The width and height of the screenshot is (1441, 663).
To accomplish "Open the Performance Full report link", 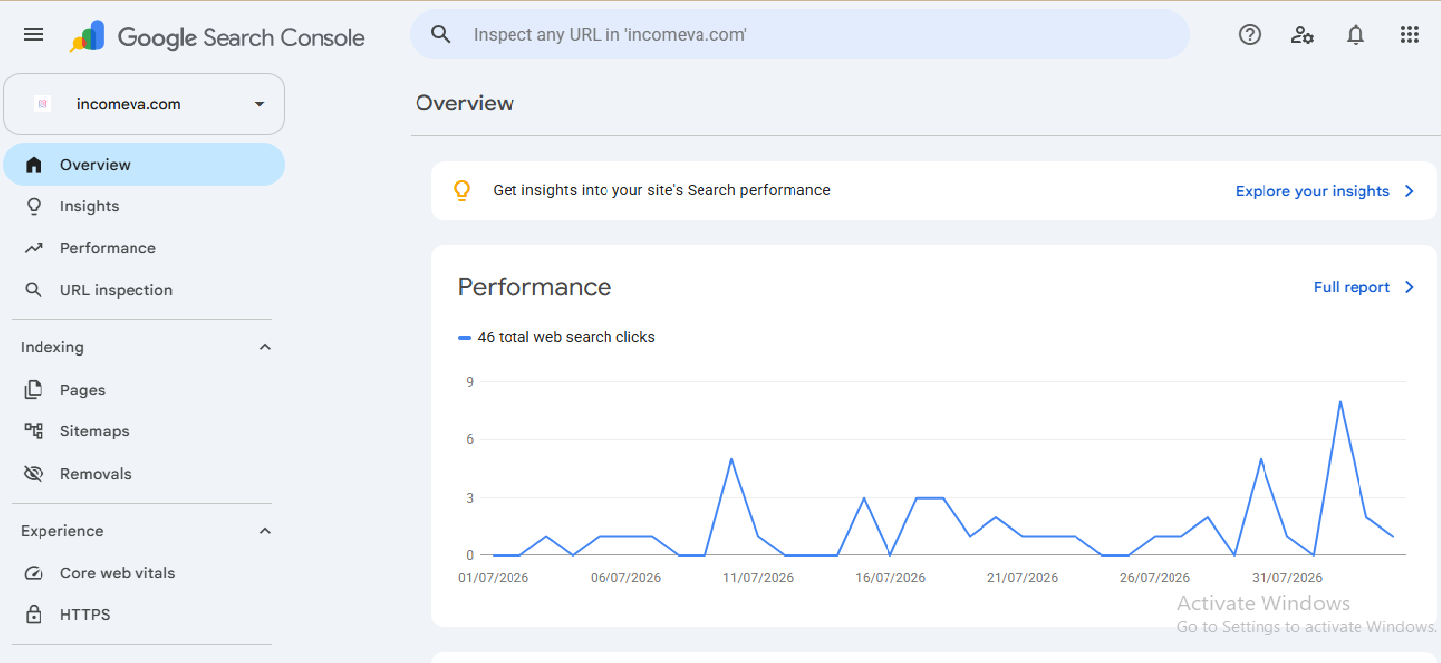I will [1351, 287].
